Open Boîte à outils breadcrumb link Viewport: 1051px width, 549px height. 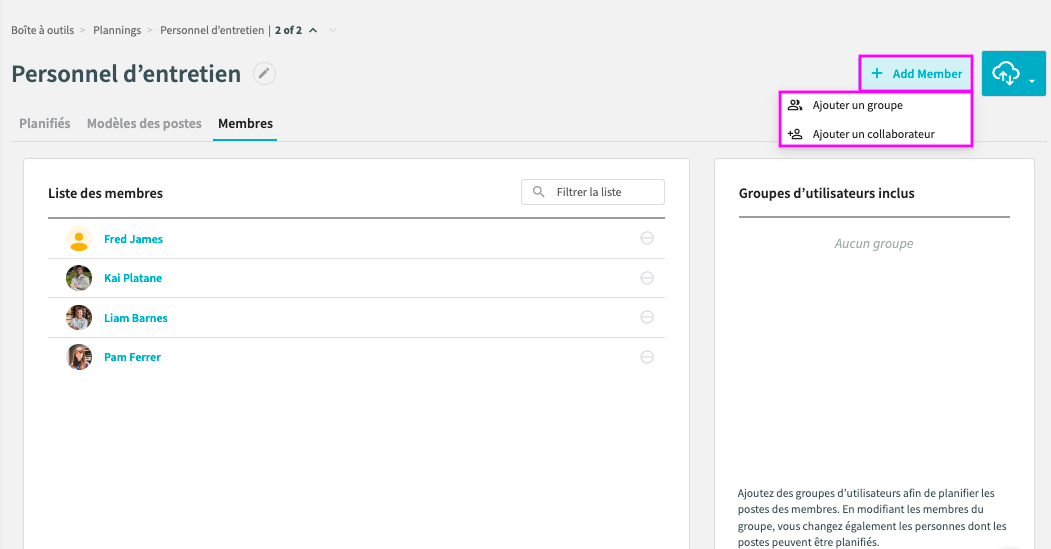point(42,30)
